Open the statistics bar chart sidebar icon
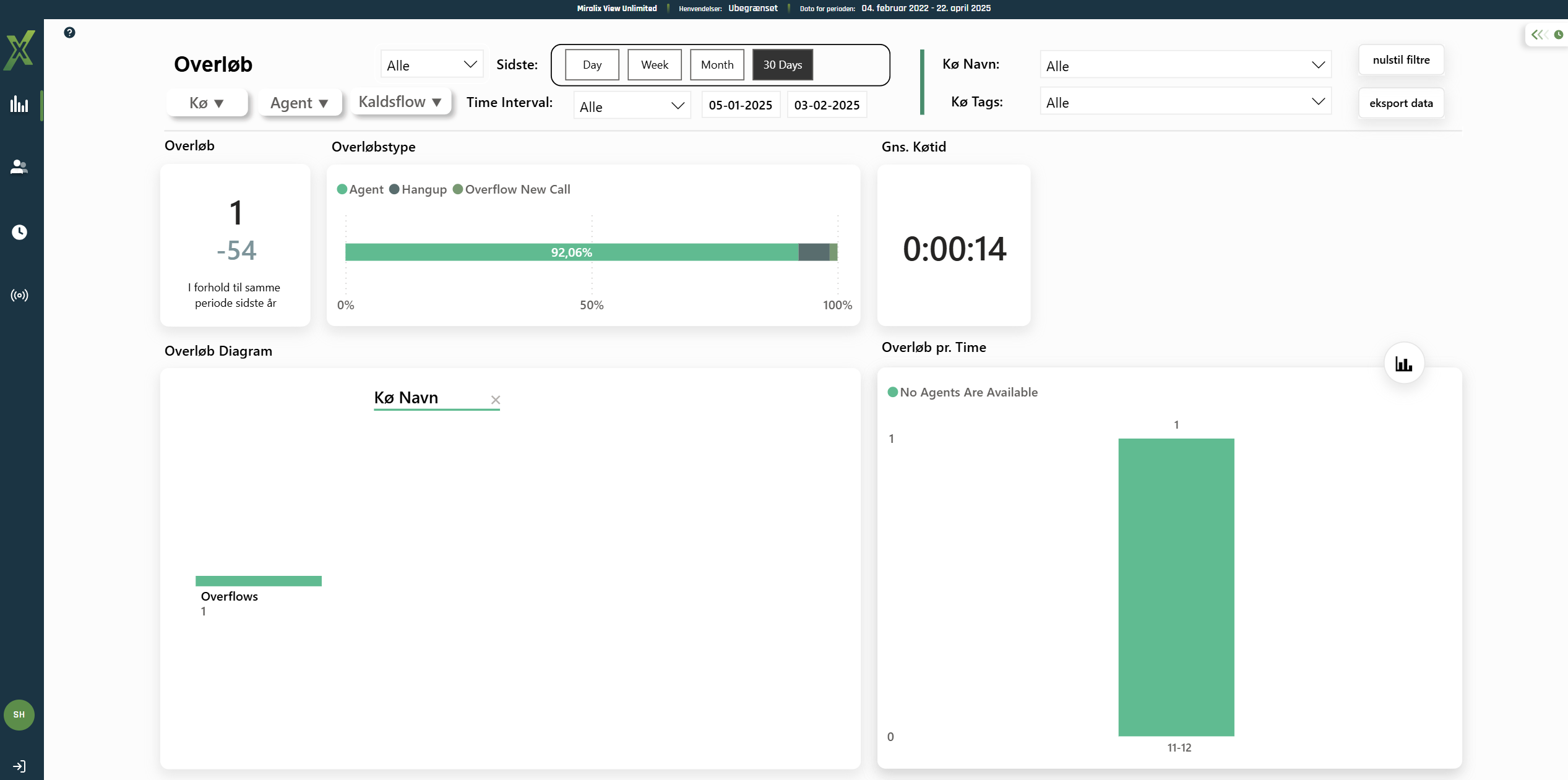Viewport: 1568px width, 780px height. (x=19, y=104)
